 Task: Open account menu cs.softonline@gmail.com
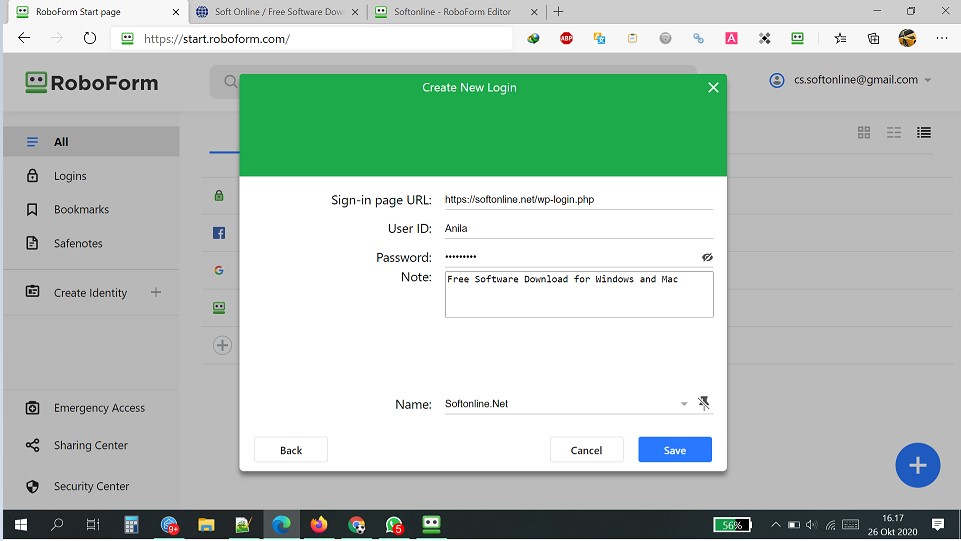pyautogui.click(x=850, y=80)
